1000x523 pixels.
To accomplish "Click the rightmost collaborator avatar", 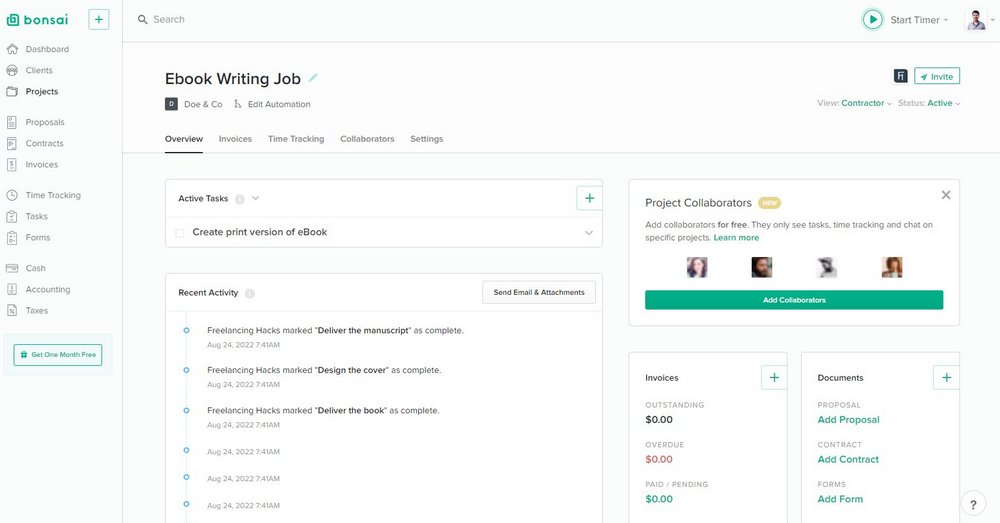I will pos(892,267).
